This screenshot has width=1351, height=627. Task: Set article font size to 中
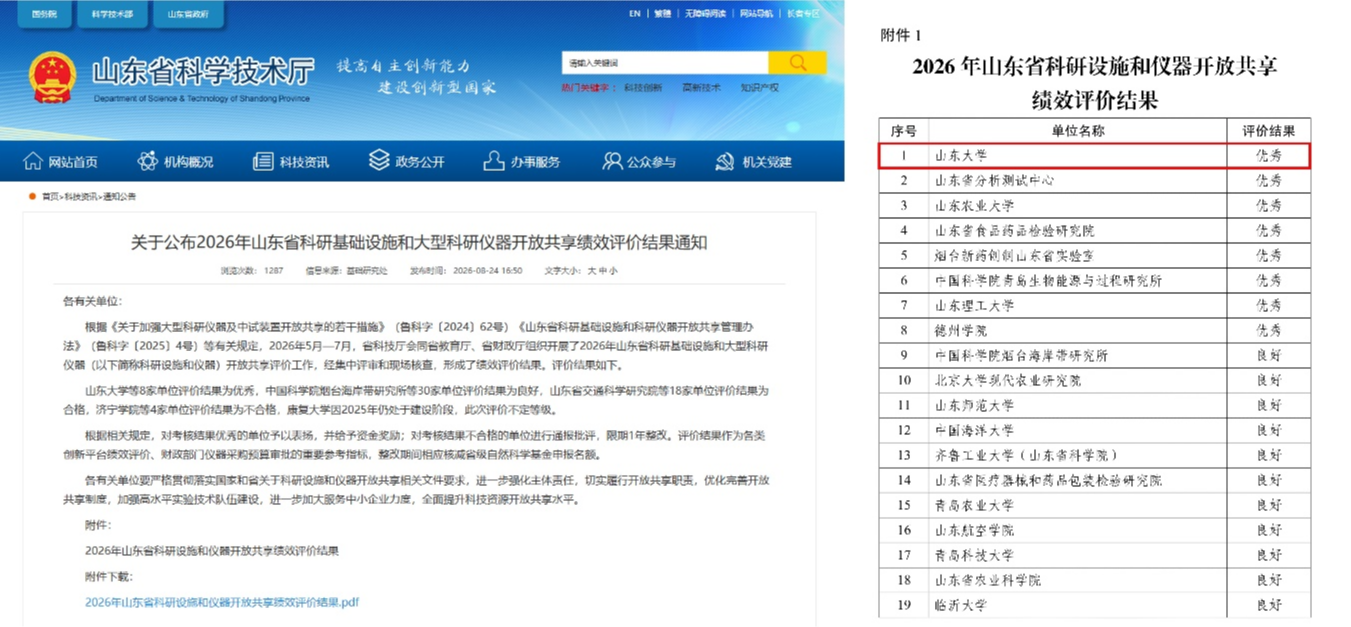coord(602,271)
